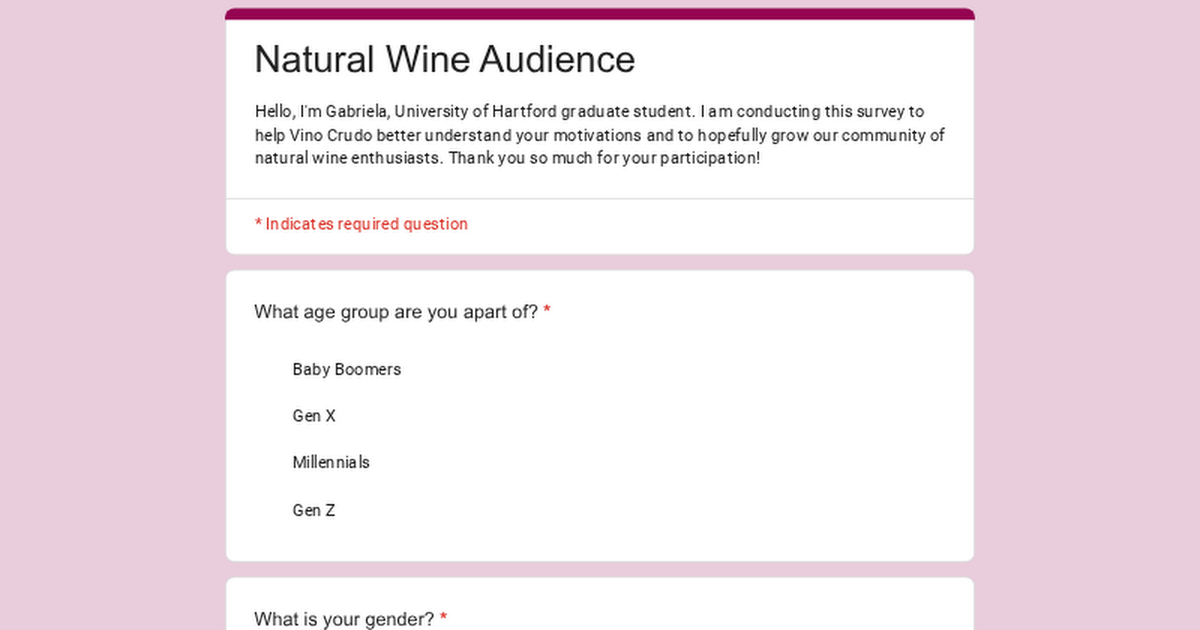Click the 'What is your gender?' question
Image resolution: width=1200 pixels, height=630 pixels.
click(x=343, y=619)
